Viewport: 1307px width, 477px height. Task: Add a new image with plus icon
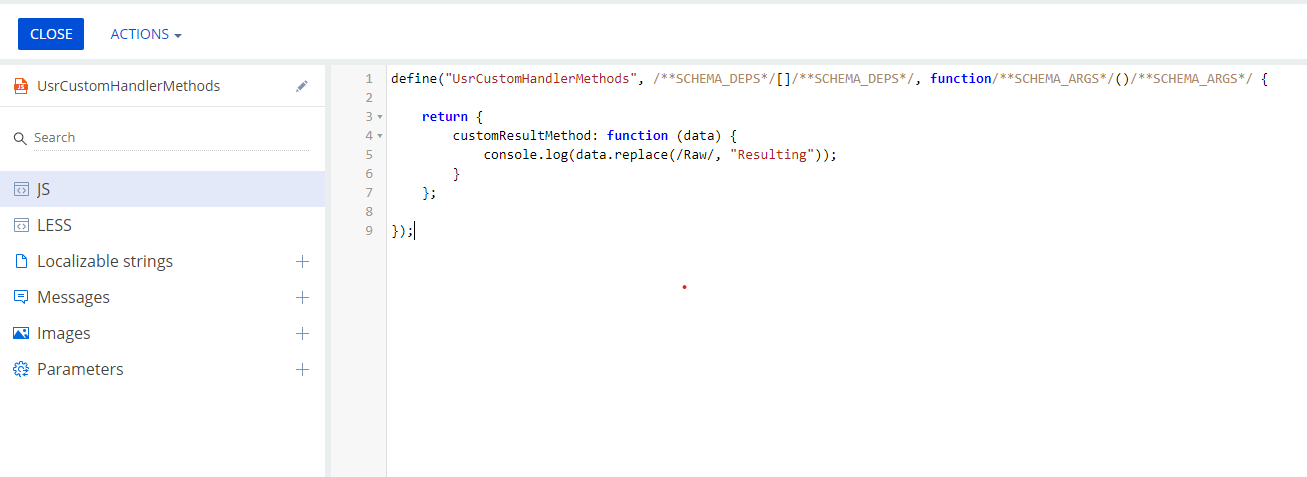tap(303, 333)
